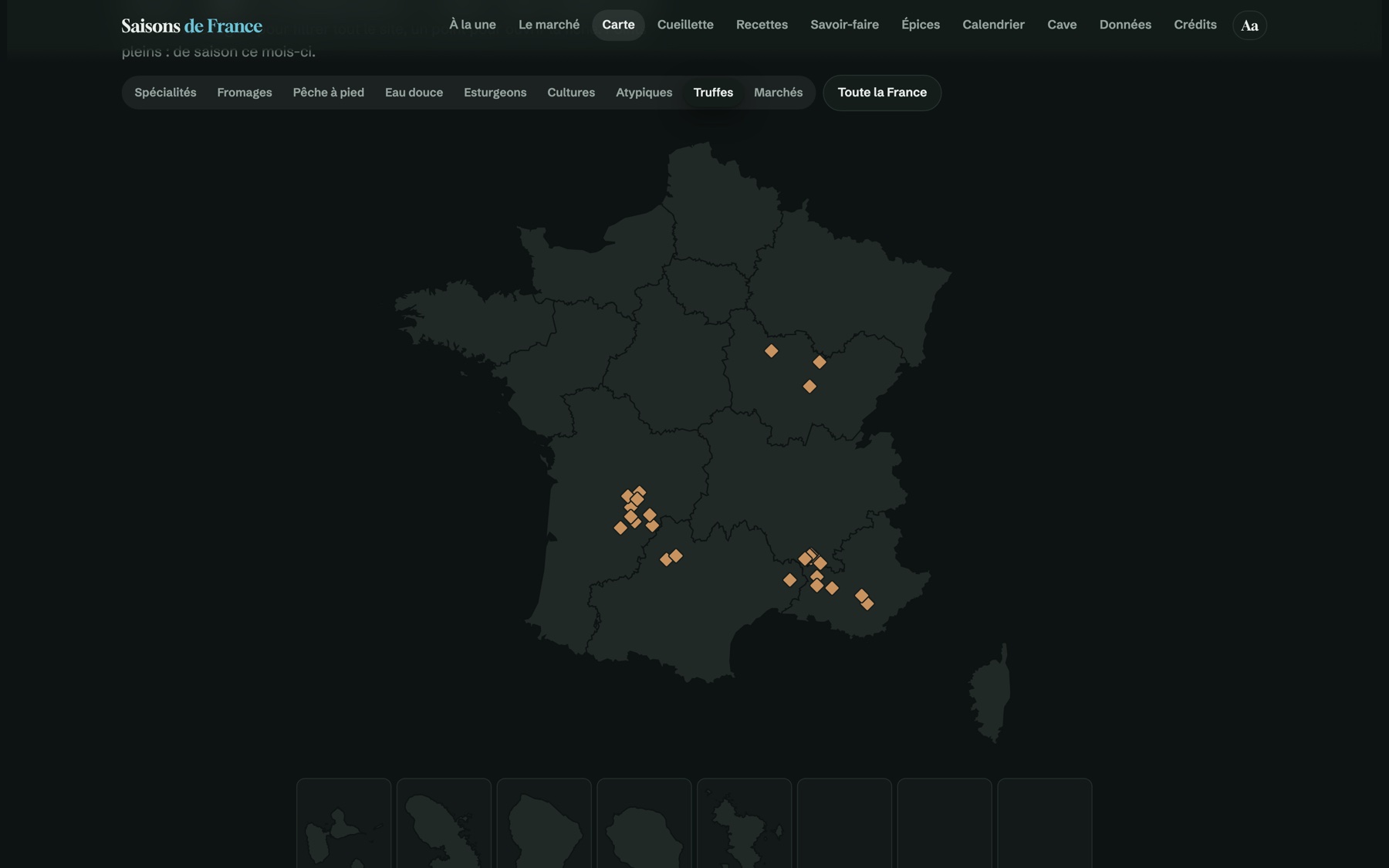This screenshot has height=868, width=1389.
Task: Go to Le marché section
Action: coord(549,25)
